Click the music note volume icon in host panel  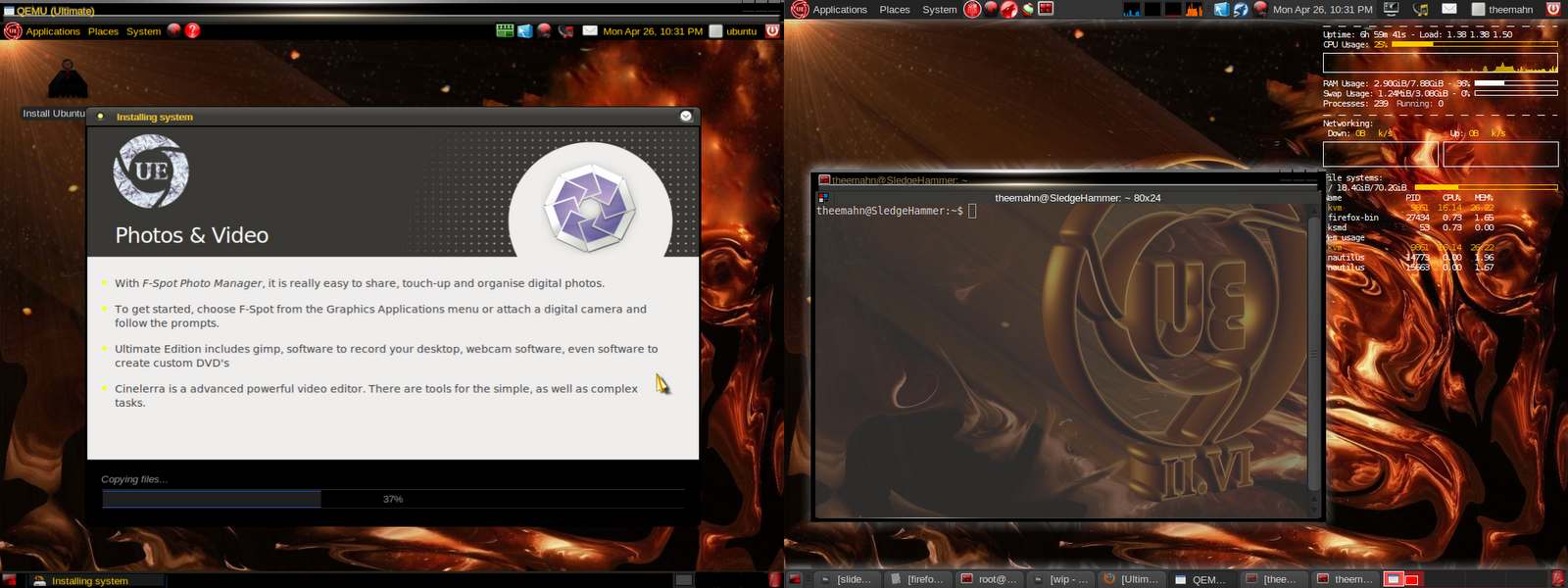pos(1420,10)
